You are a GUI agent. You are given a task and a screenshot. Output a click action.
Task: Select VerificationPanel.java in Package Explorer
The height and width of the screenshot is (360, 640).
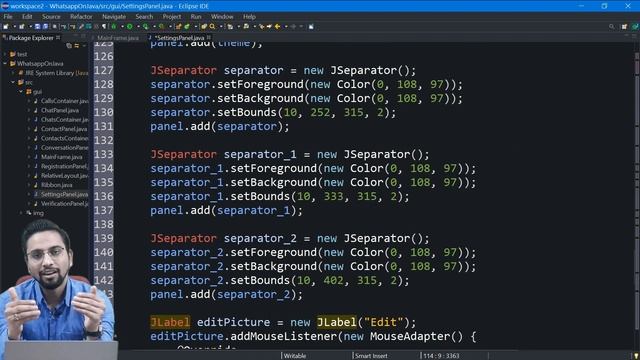(x=64, y=203)
